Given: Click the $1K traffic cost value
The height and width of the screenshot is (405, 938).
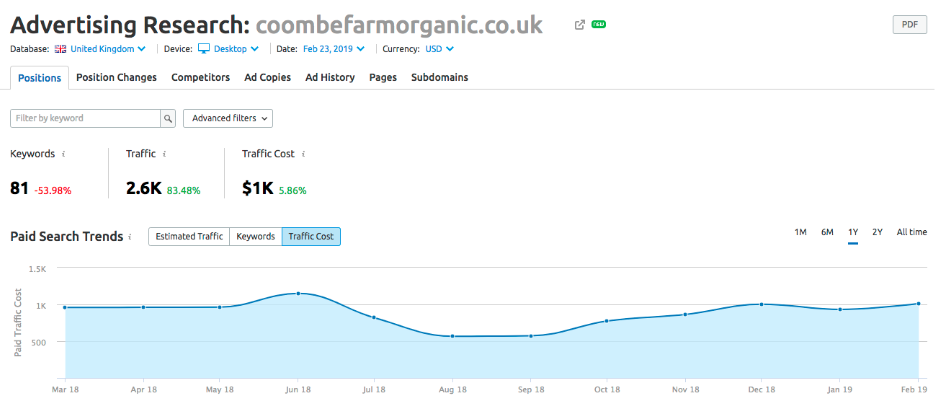Looking at the screenshot, I should pyautogui.click(x=258, y=188).
